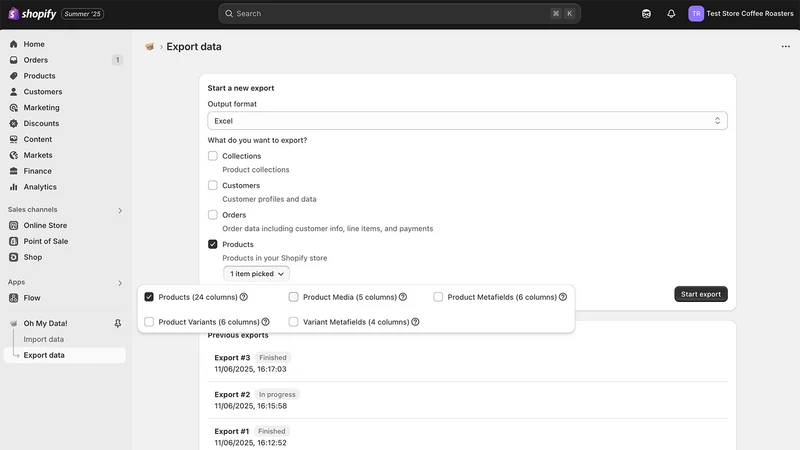Click the Oh My Data! app icon
Screen dimensions: 800x450
[14, 323]
